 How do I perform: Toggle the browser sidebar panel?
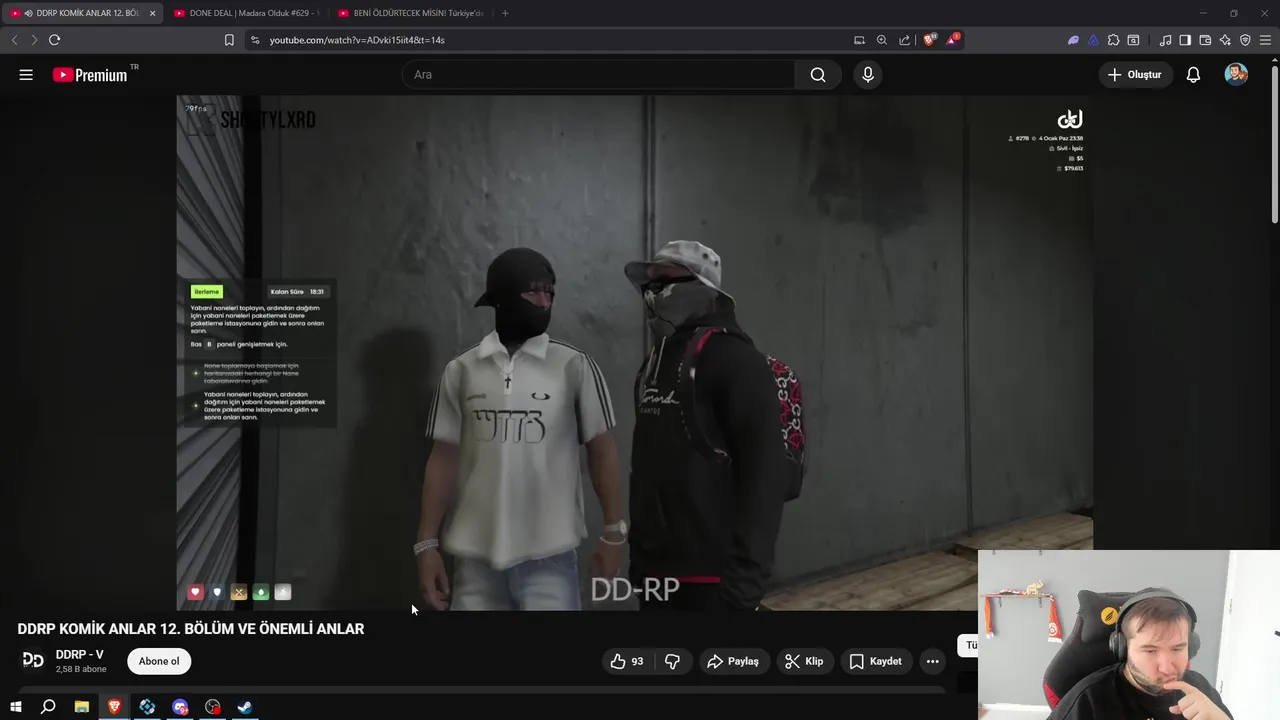tap(1185, 40)
